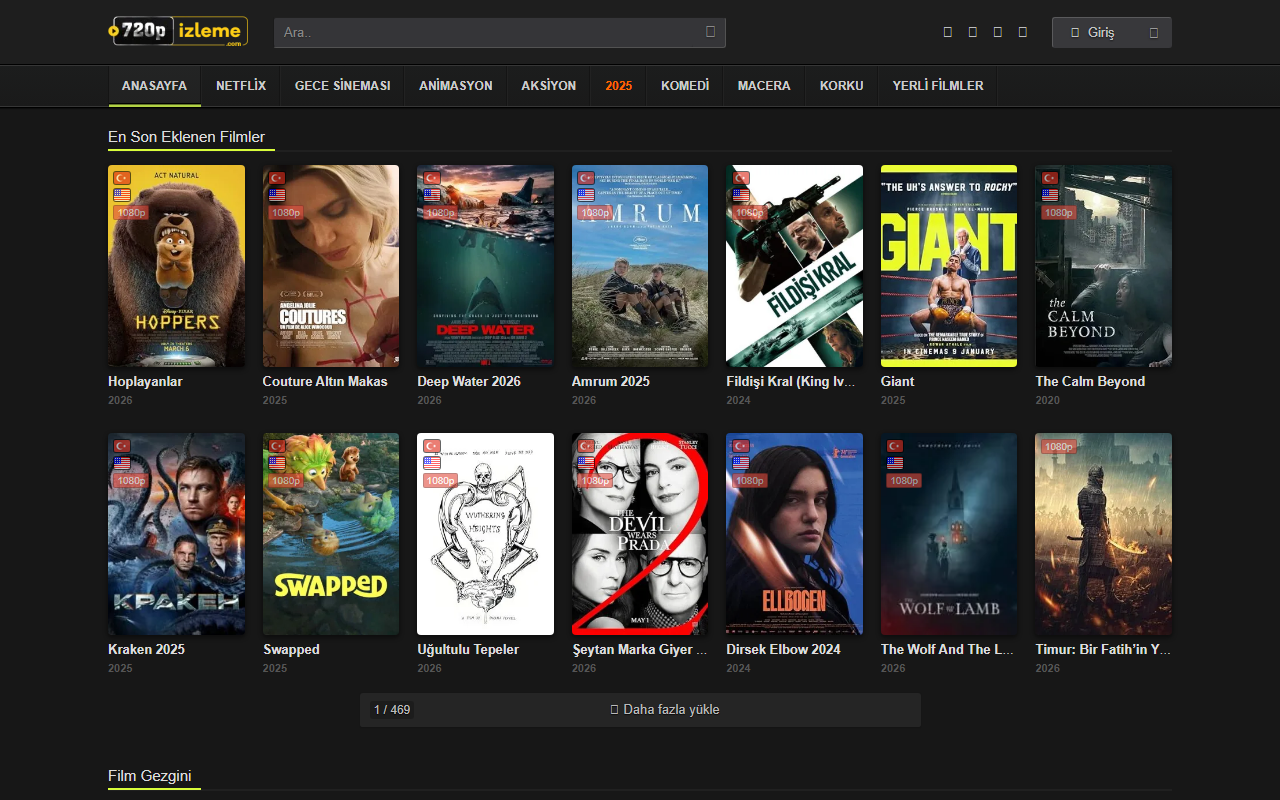The height and width of the screenshot is (800, 1280).
Task: Click the 1080p badge on Şeytan Marka Giyer poster
Action: coord(595,481)
